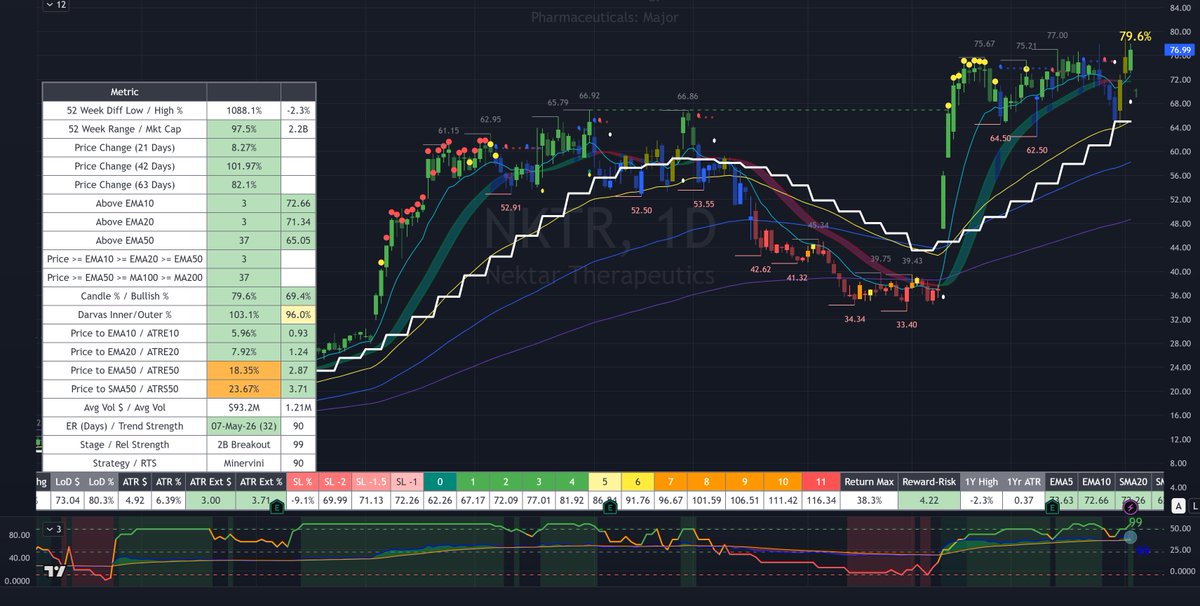Click the 77.00 pivot high label on chart
Image resolution: width=1200 pixels, height=606 pixels.
[x=1057, y=36]
